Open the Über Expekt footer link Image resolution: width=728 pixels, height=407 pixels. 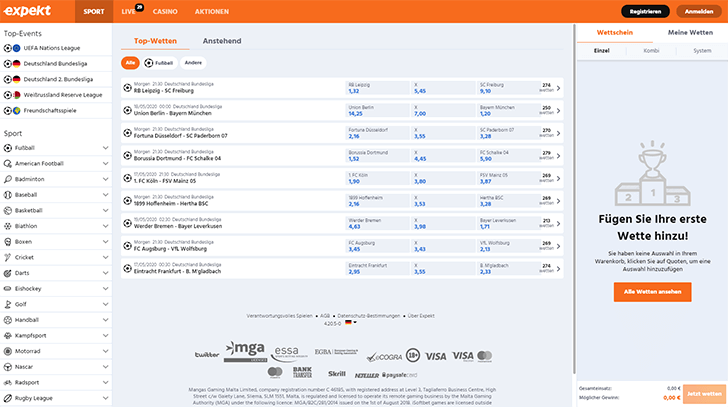click(x=421, y=316)
